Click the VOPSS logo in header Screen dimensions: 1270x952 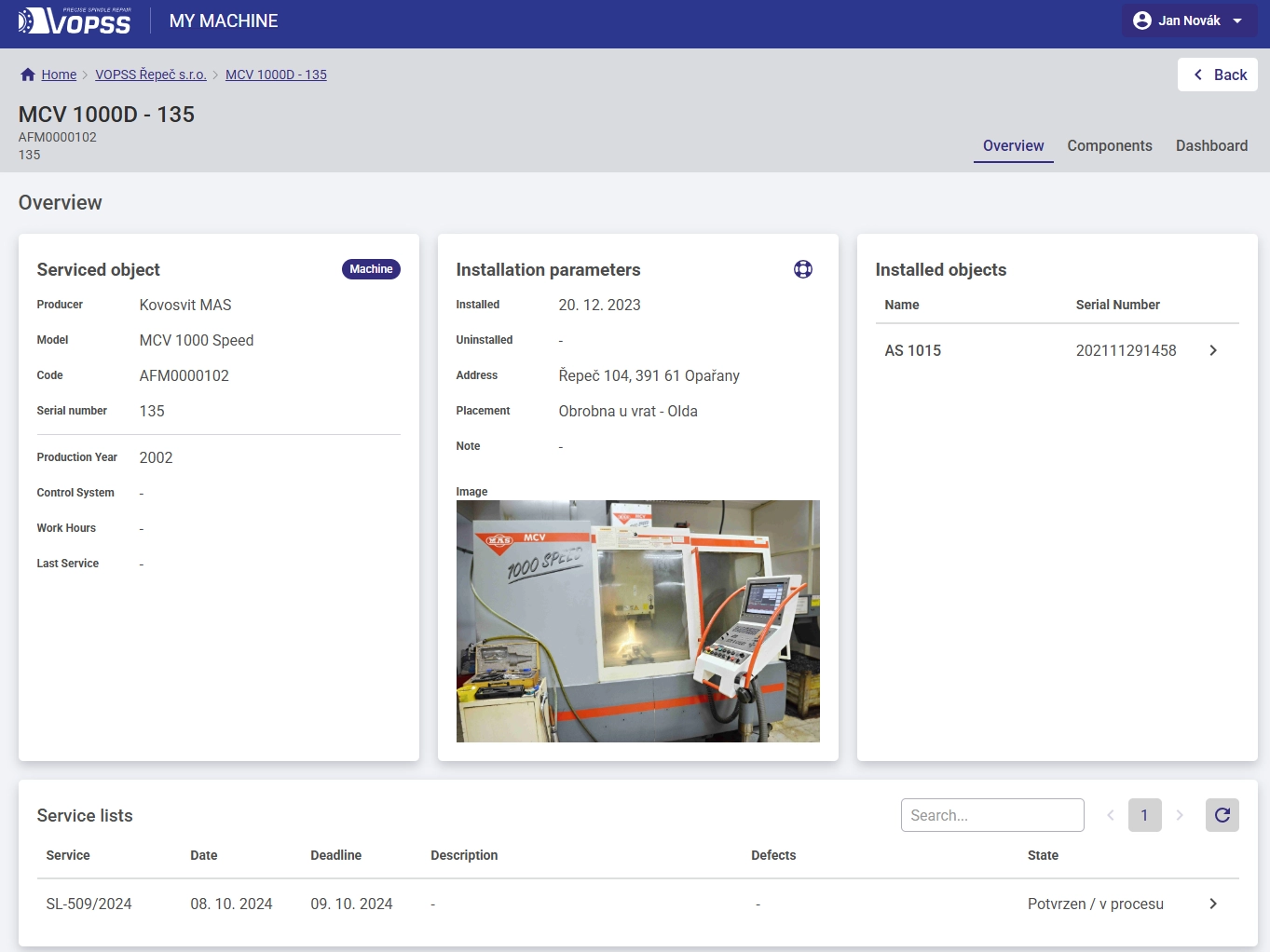point(75,20)
